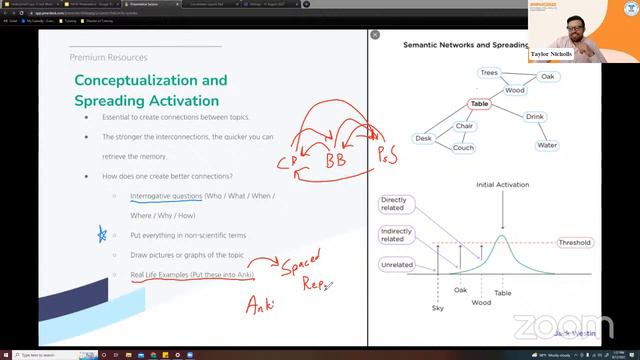Open the notification center icon
This screenshot has height=360, width=640.
[632, 356]
